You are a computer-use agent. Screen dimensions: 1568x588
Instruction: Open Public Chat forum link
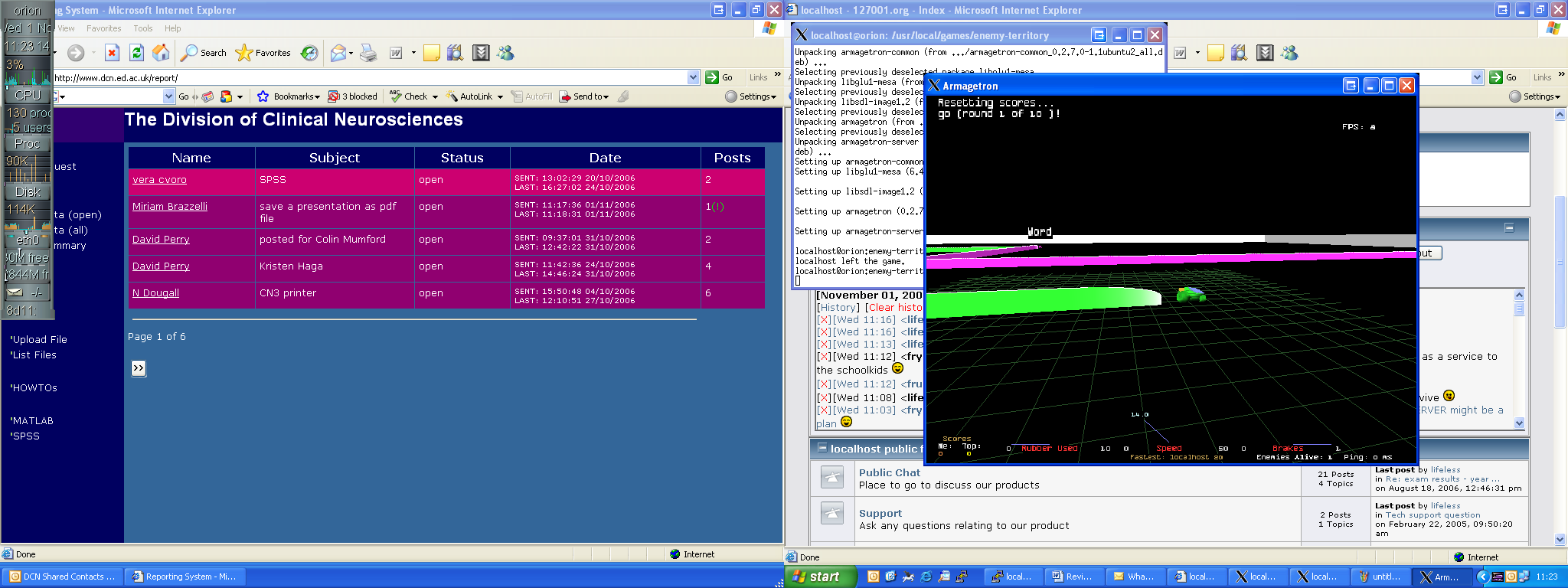[x=890, y=473]
